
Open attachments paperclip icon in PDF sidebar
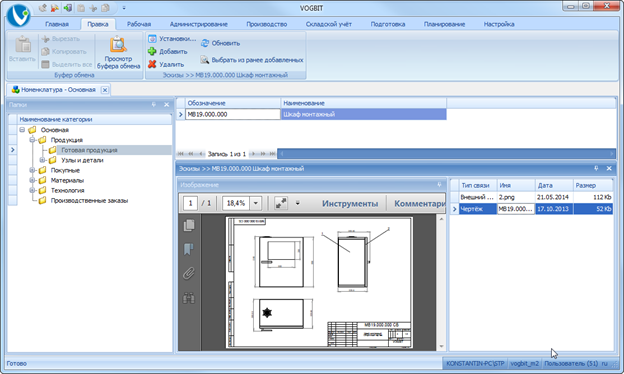pyautogui.click(x=189, y=273)
